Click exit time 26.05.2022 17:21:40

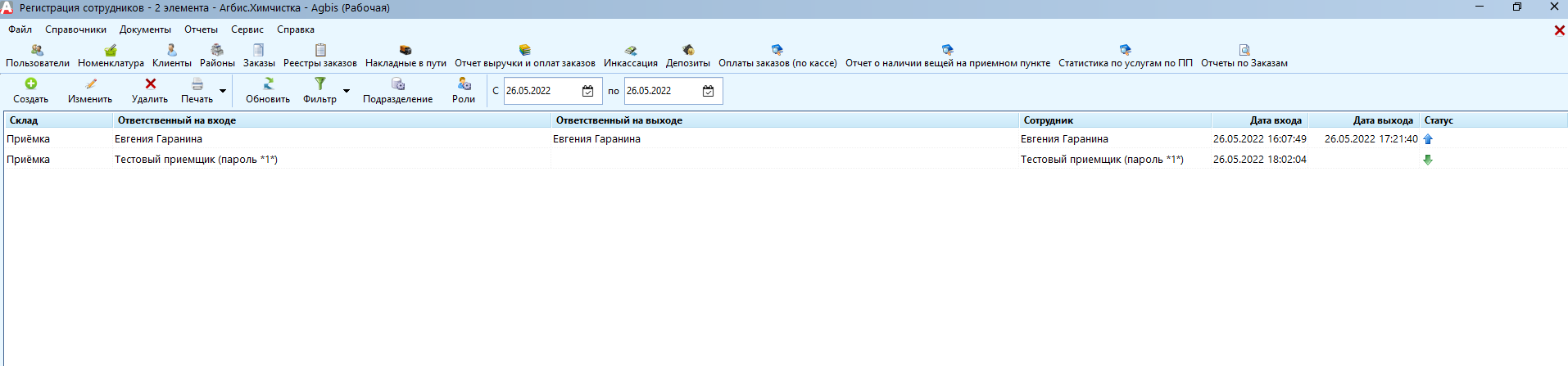tap(1371, 139)
